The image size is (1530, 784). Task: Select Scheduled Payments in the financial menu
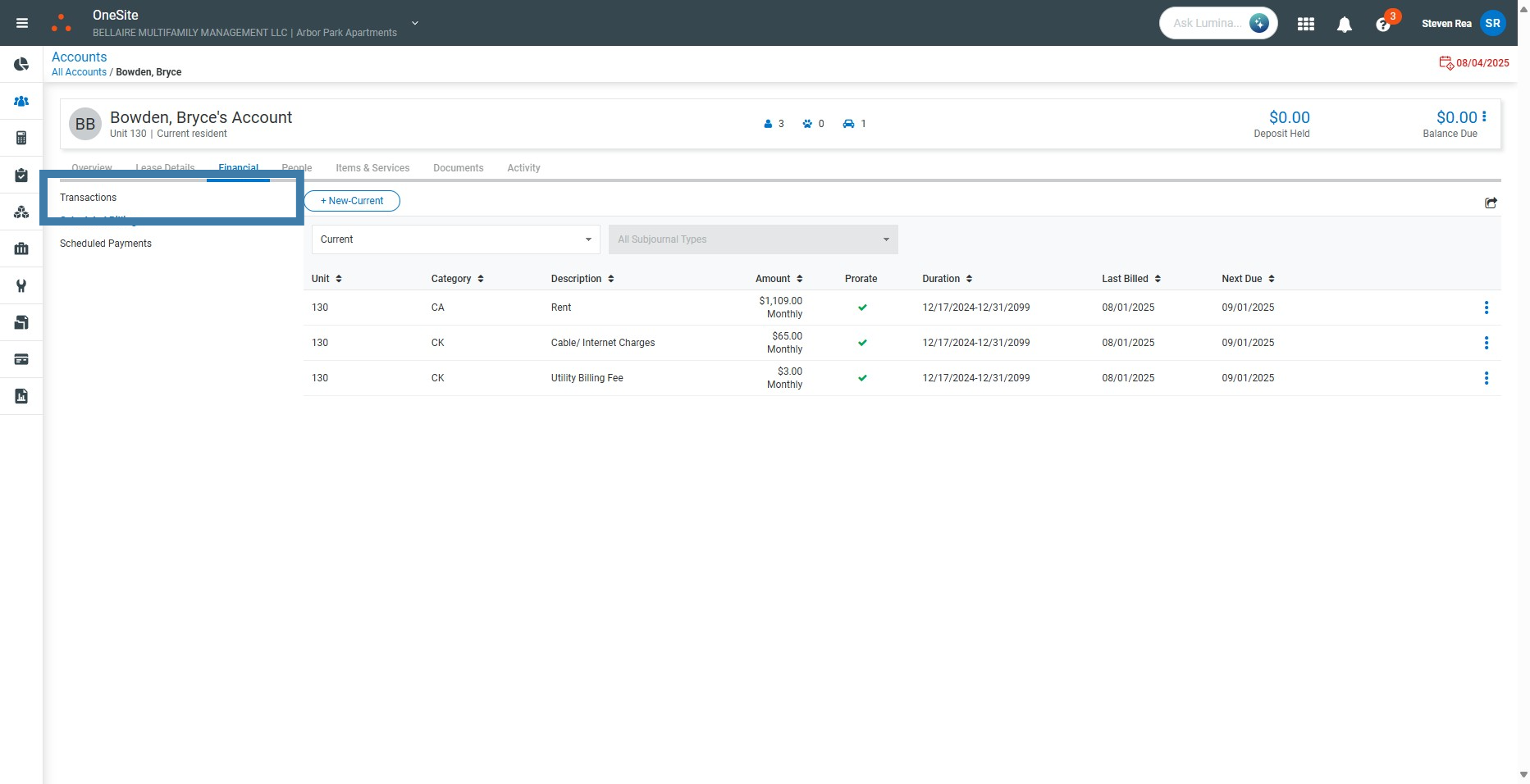point(106,244)
